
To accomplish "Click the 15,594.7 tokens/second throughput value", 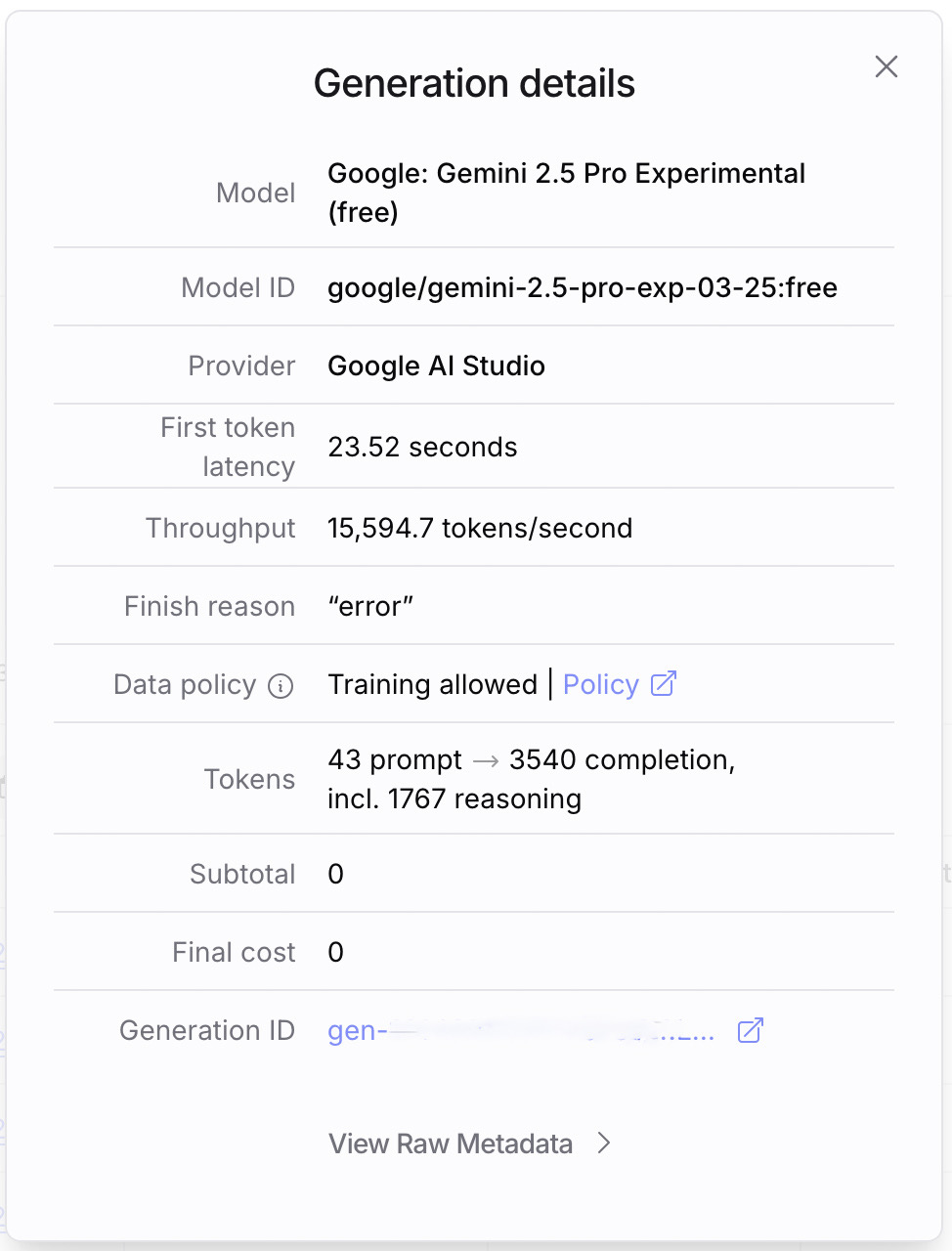I will [x=480, y=528].
